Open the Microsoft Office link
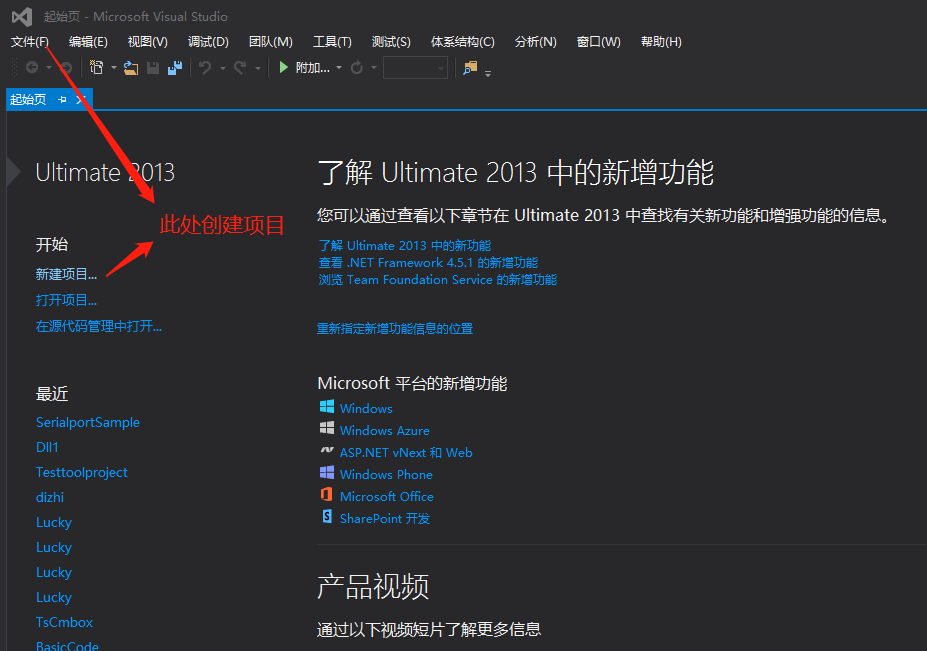 click(387, 496)
